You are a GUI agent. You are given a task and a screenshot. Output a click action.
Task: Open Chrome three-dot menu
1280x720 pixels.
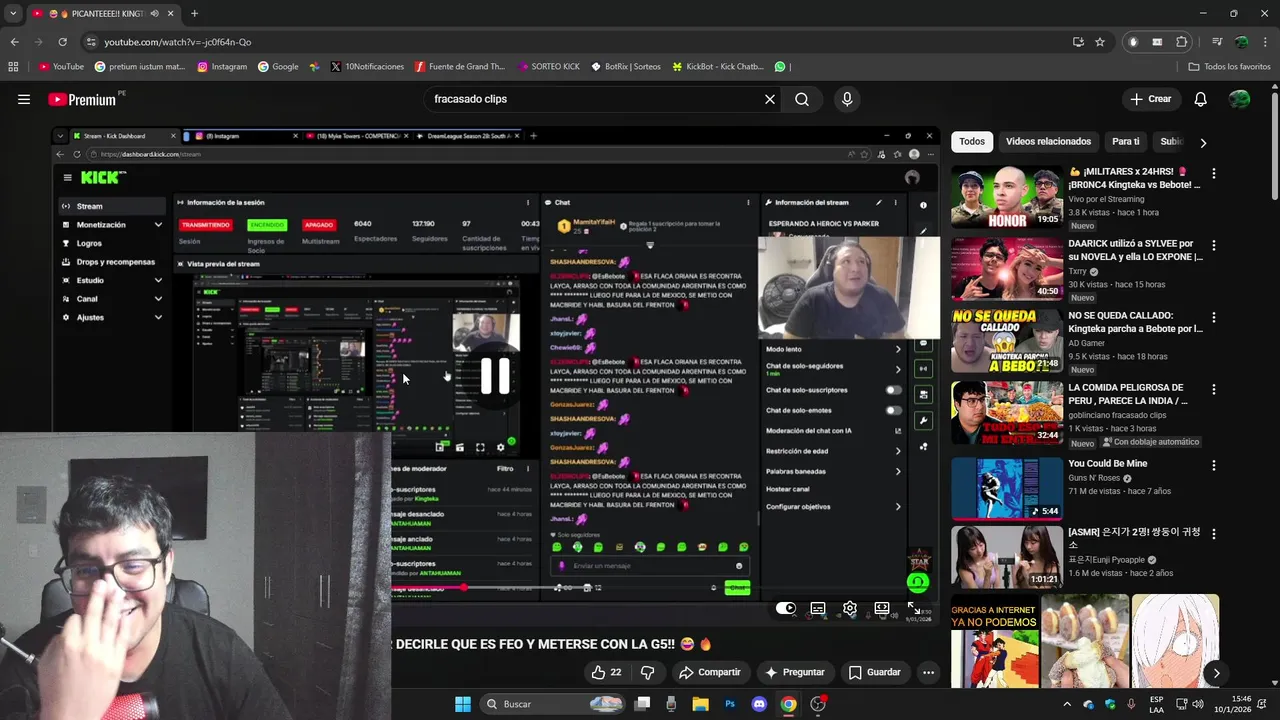pyautogui.click(x=1265, y=42)
